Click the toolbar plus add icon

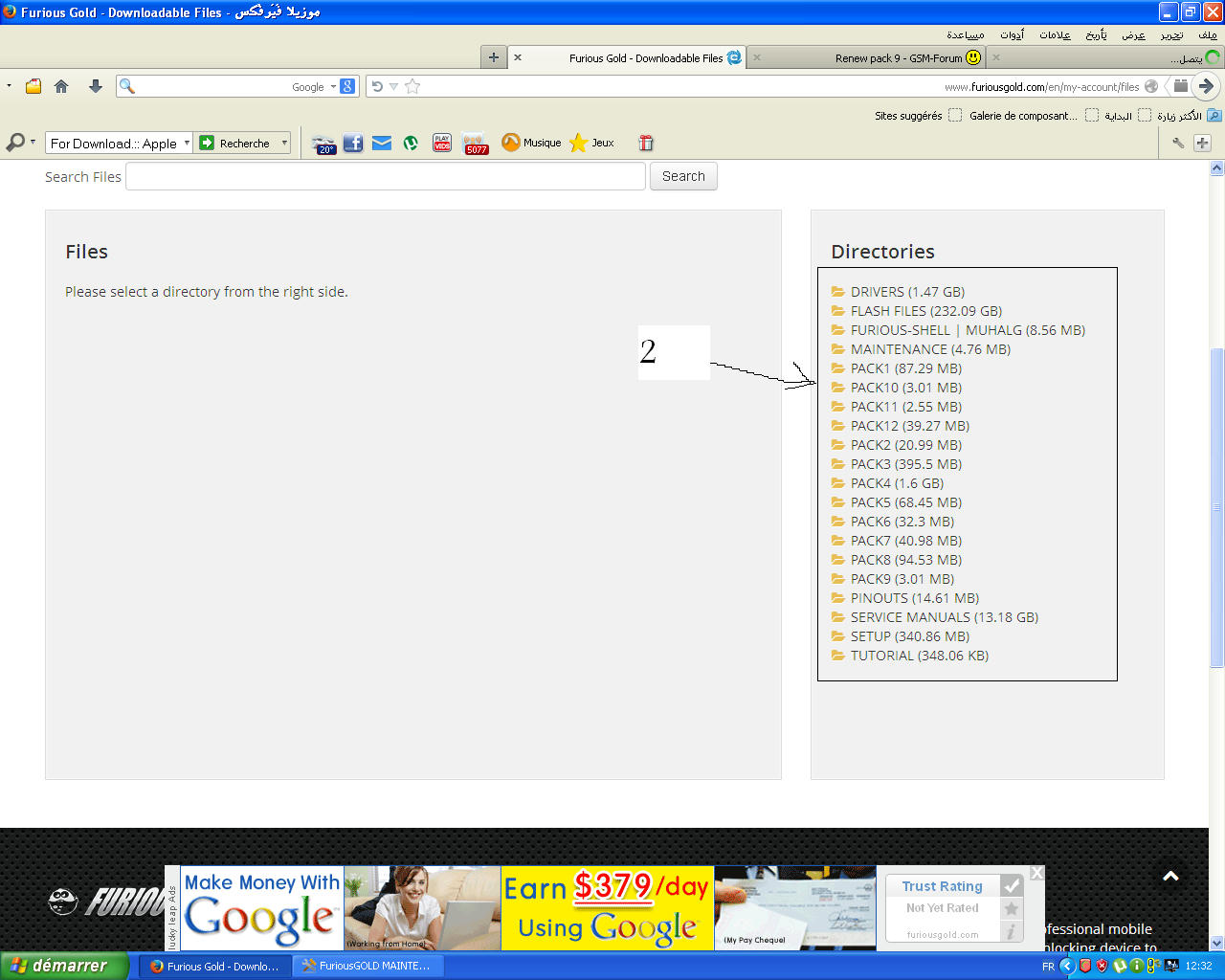pyautogui.click(x=1202, y=143)
